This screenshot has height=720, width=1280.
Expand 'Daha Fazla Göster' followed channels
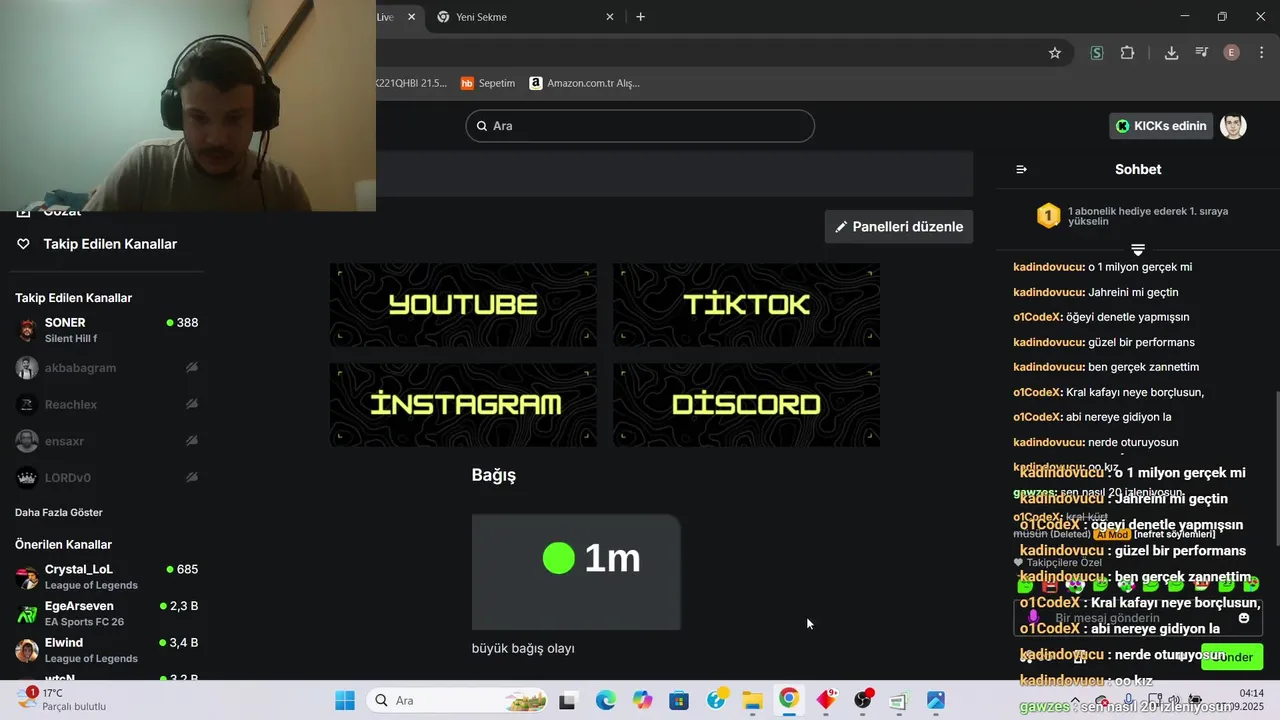coord(59,512)
